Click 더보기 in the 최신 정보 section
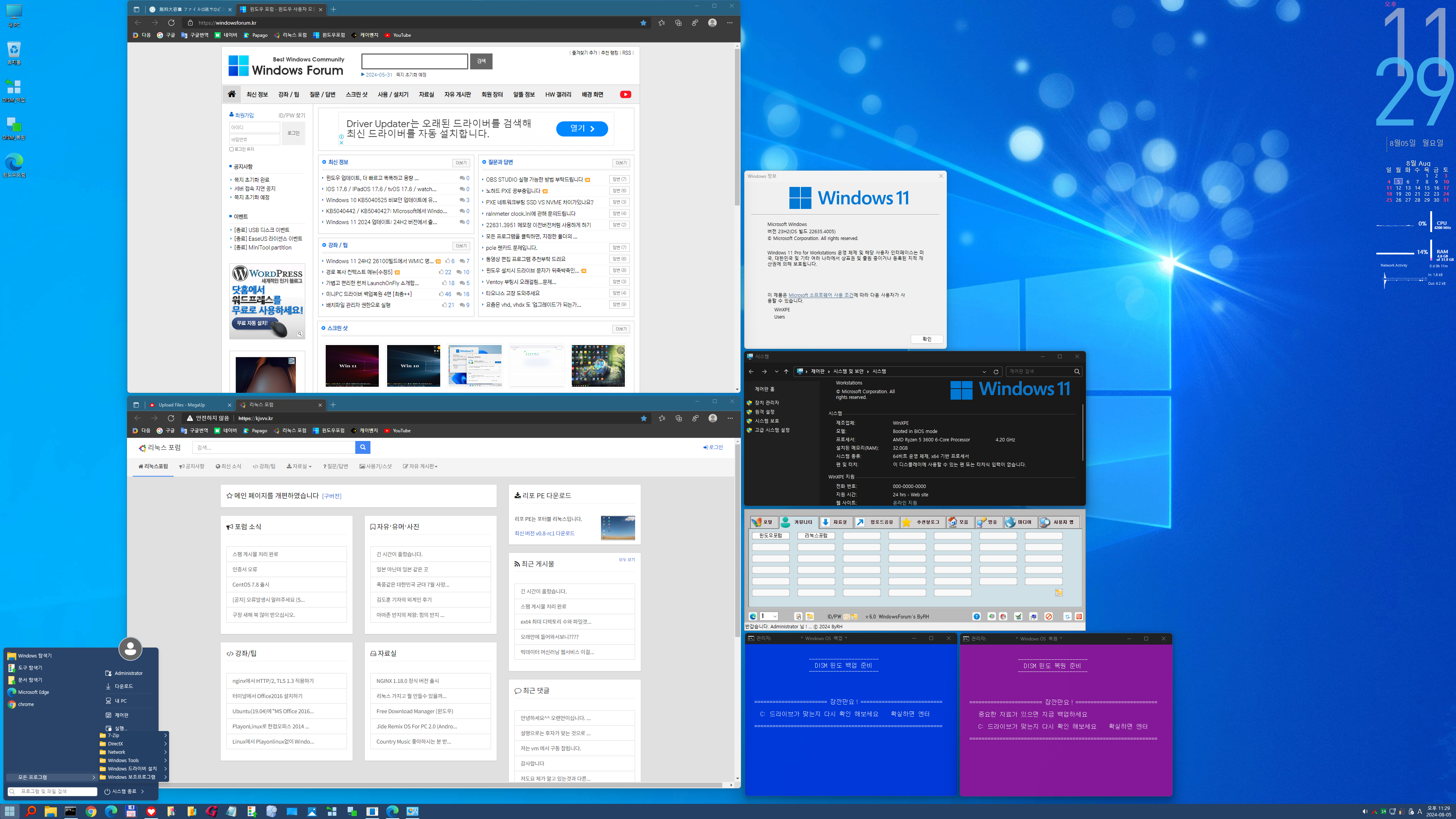This screenshot has height=819, width=1456. click(x=461, y=163)
